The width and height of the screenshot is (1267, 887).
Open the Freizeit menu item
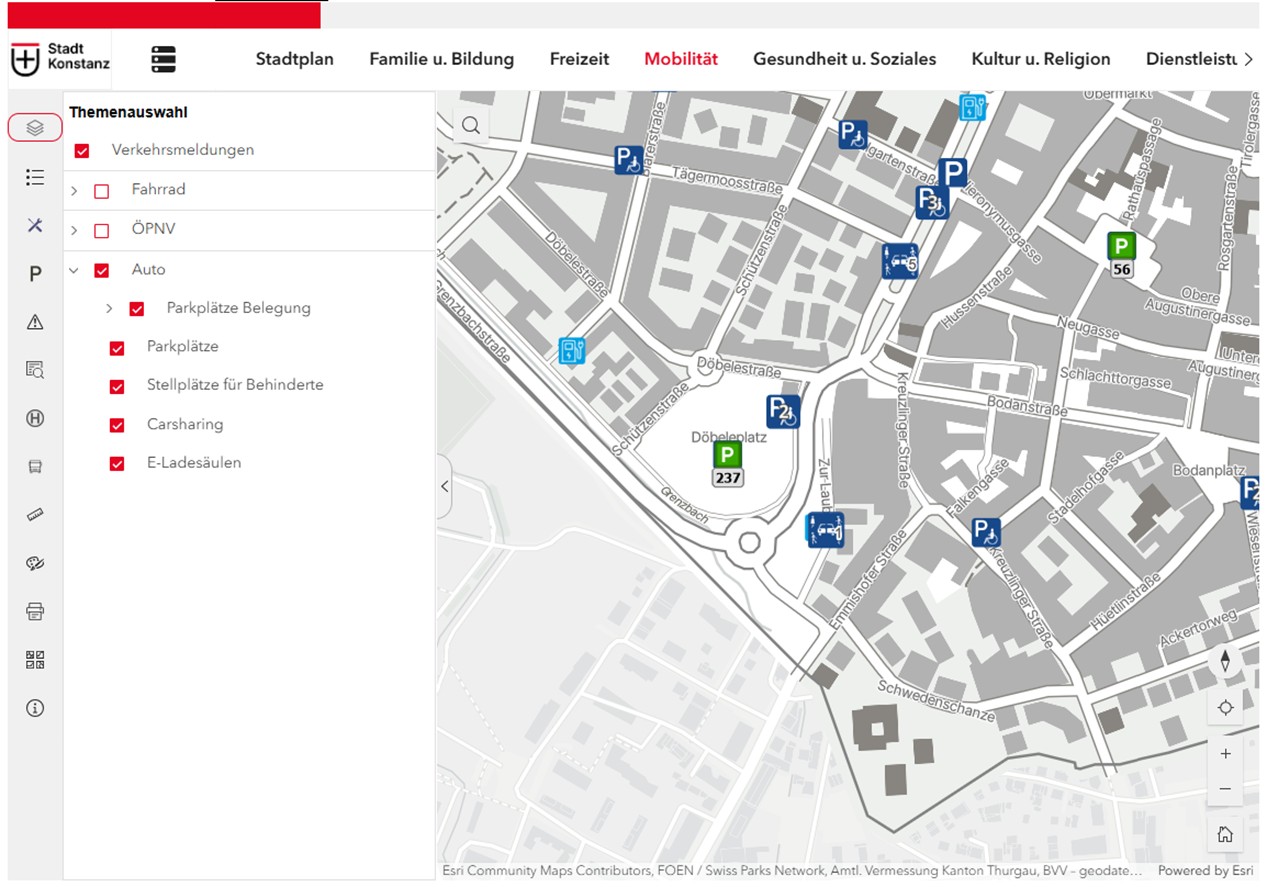coord(579,59)
